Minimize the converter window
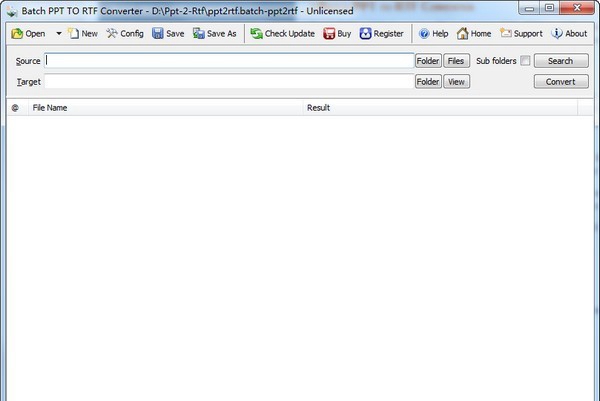 click(x=529, y=8)
